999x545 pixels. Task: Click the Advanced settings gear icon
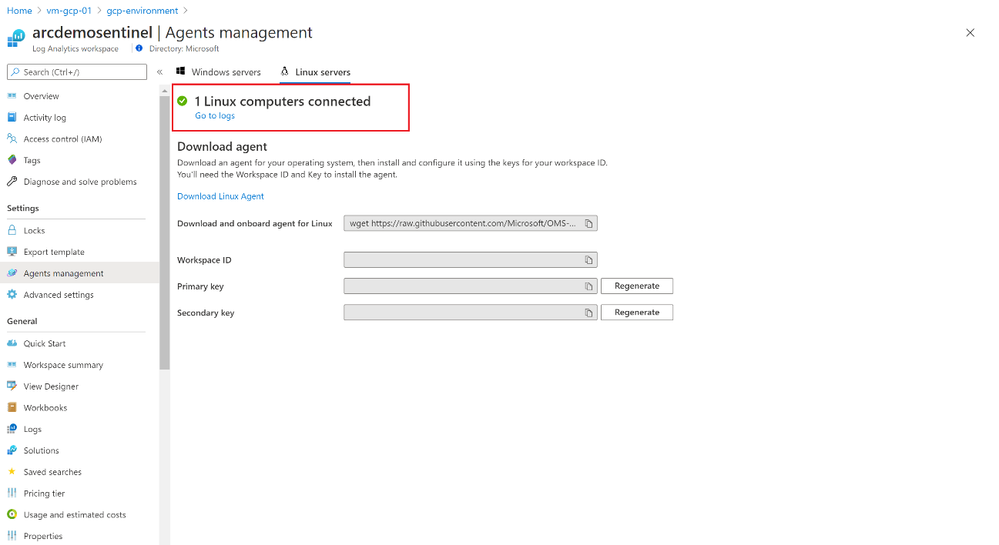tap(11, 294)
